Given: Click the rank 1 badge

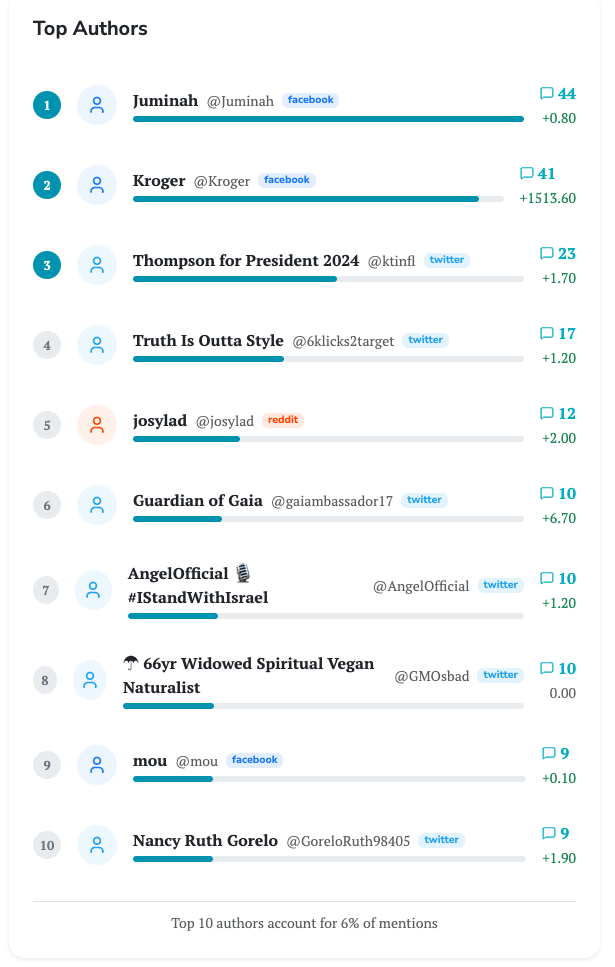Looking at the screenshot, I should click(x=47, y=105).
